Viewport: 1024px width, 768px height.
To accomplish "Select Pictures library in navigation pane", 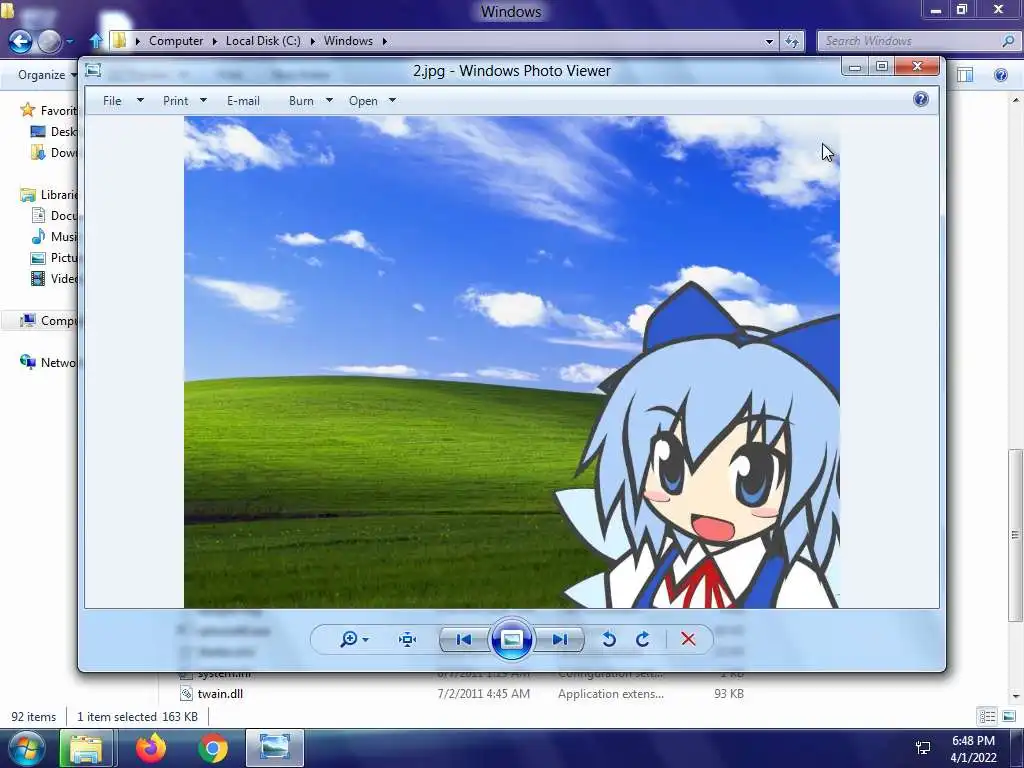I will [54, 257].
